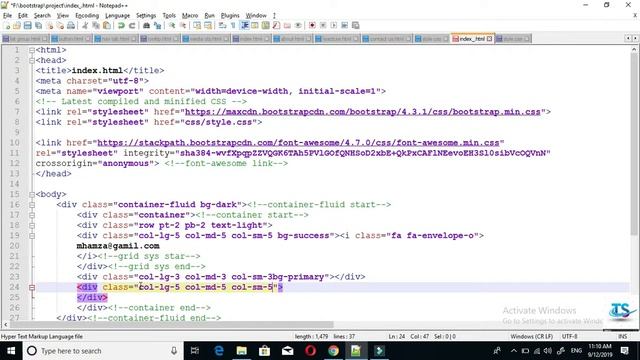Click the Playback macro toolbar icon
The width and height of the screenshot is (640, 360).
(x=333, y=25)
